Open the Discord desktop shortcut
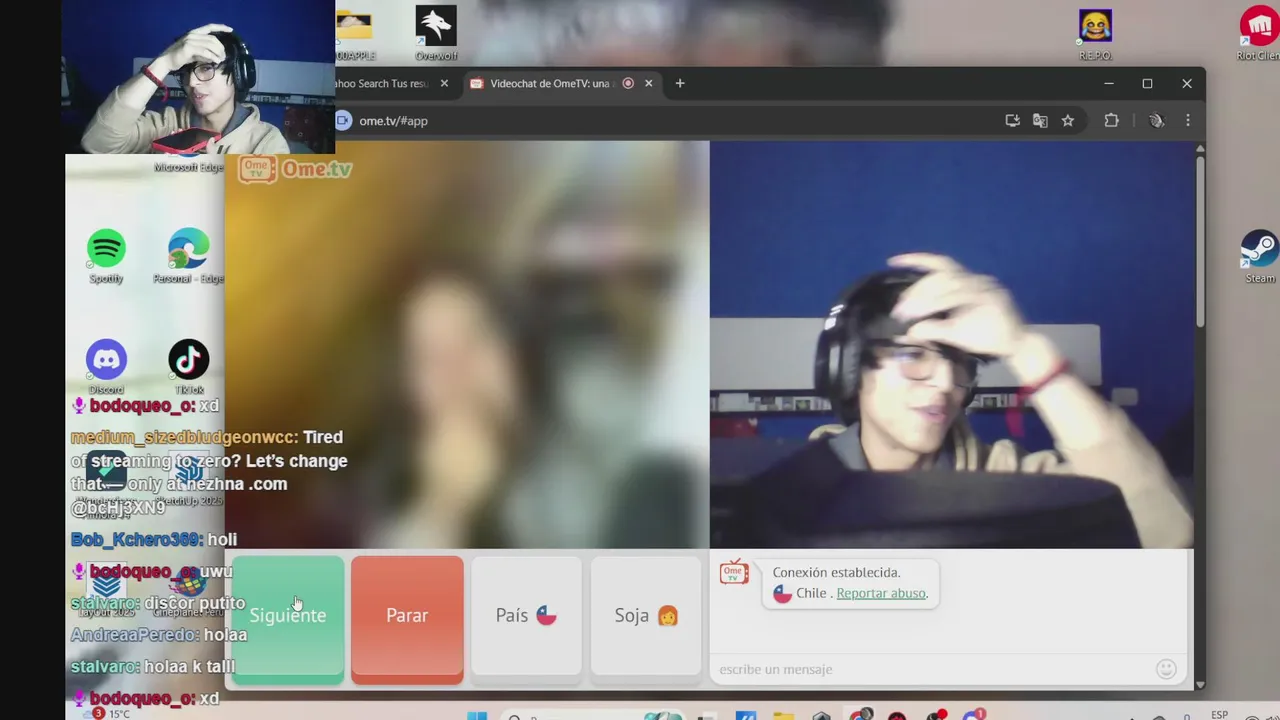 pyautogui.click(x=106, y=361)
